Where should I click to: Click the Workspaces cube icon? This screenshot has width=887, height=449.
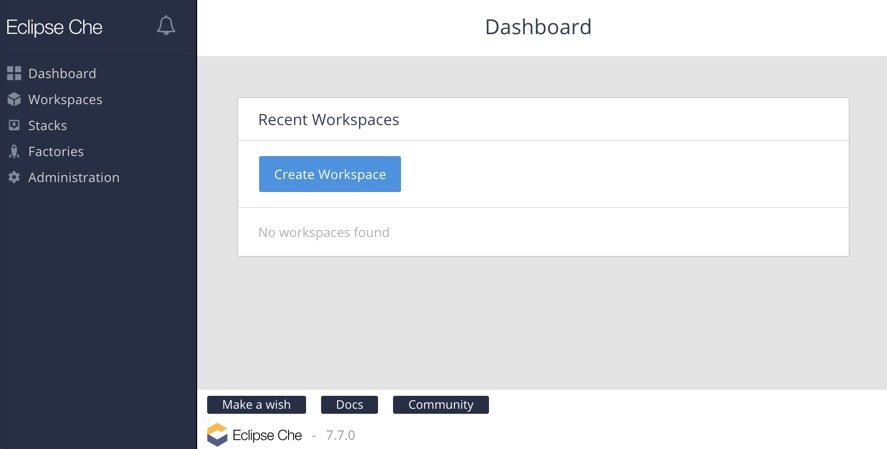click(14, 99)
